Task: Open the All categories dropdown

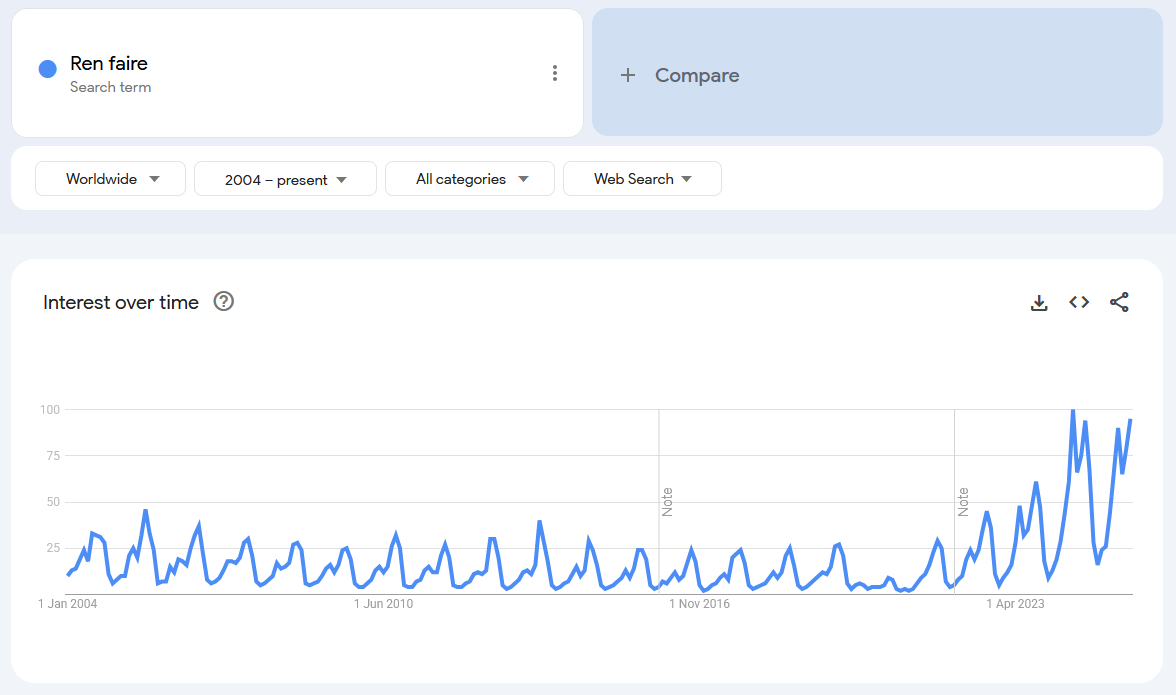Action: 470,178
